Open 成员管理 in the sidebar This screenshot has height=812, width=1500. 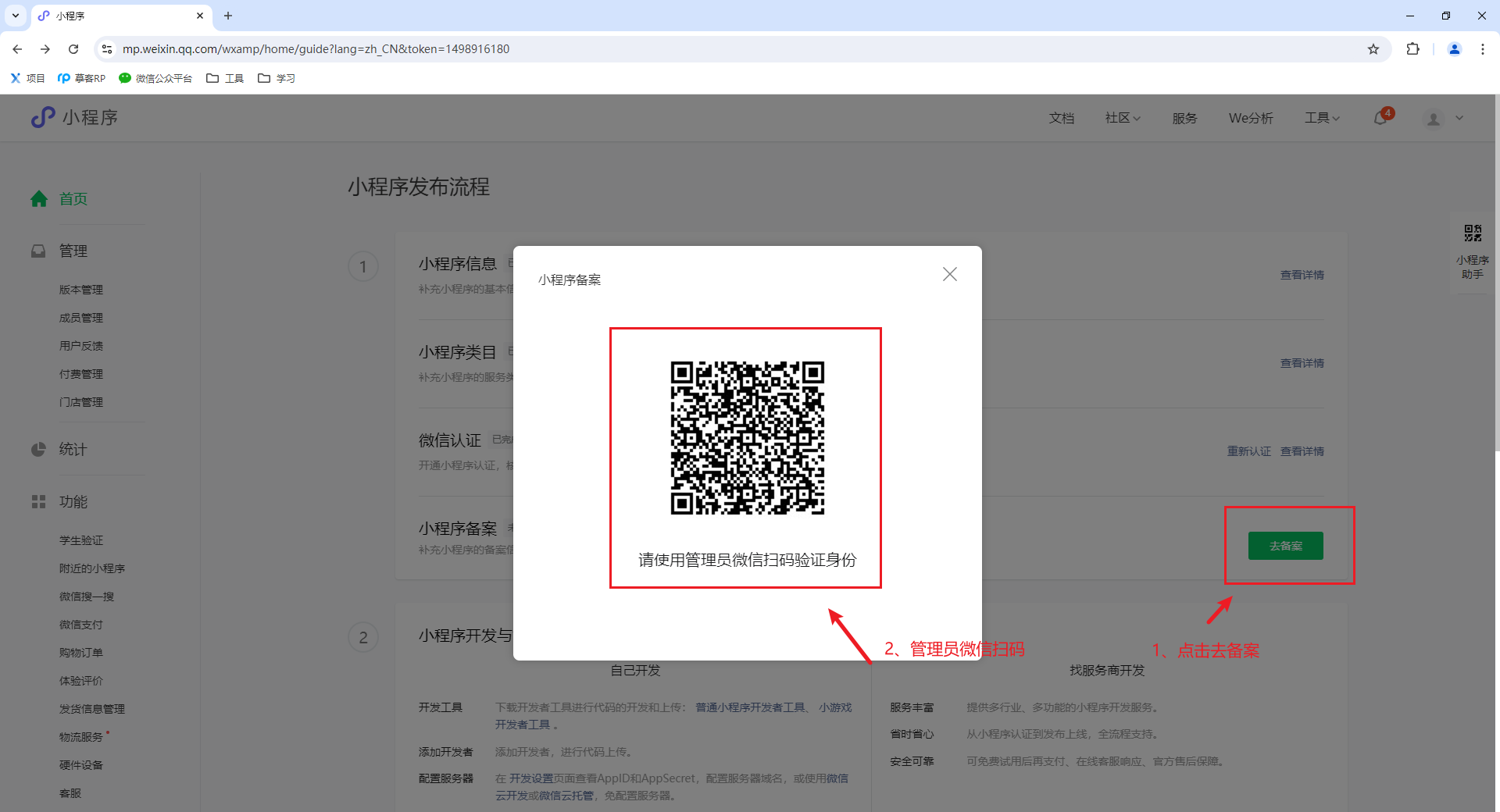(x=81, y=318)
